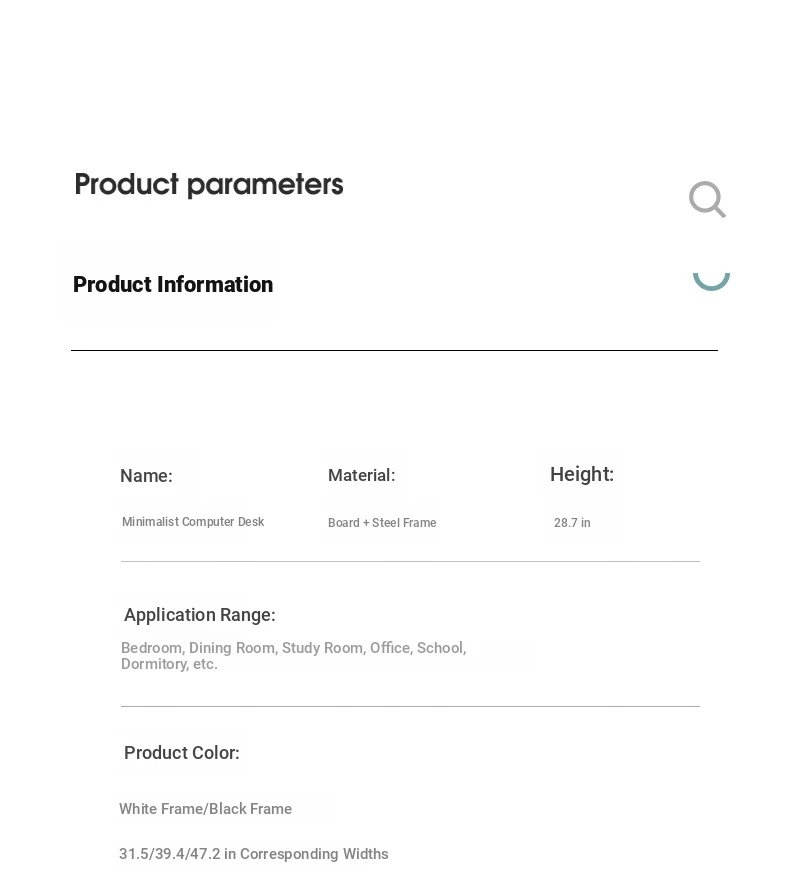This screenshot has height=876, width=790.
Task: Click the word Office in the application range
Action: [390, 648]
